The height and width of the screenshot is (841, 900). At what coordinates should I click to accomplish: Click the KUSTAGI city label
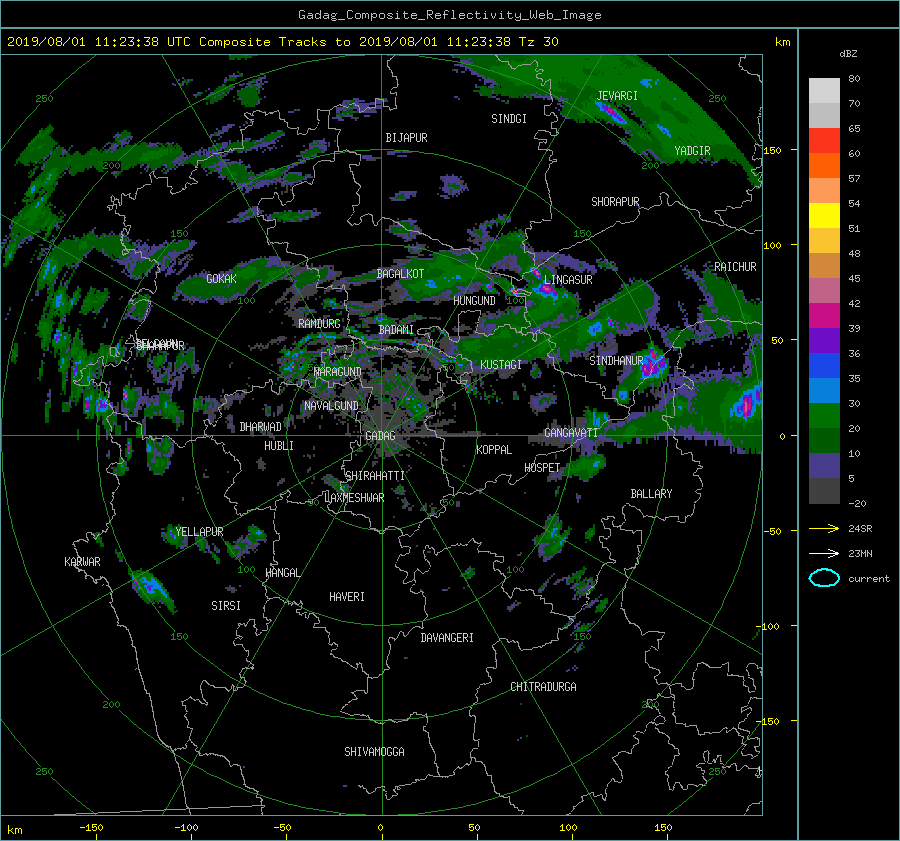(501, 365)
